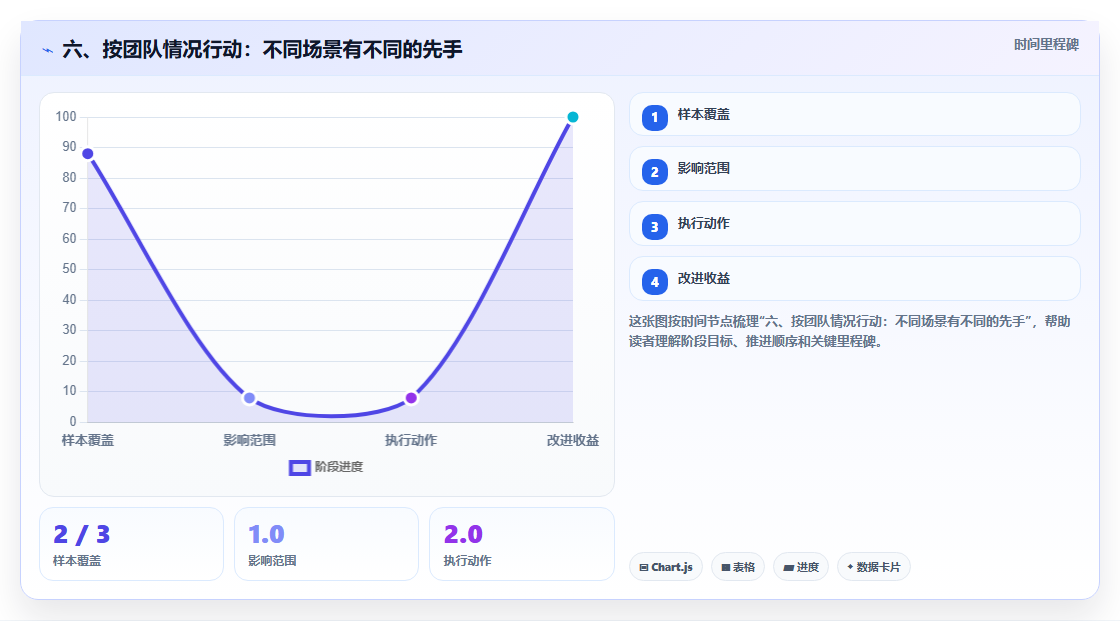The image size is (1120, 621).
Task: Click the number 1 badge for 样本覆盖
Action: pos(654,117)
